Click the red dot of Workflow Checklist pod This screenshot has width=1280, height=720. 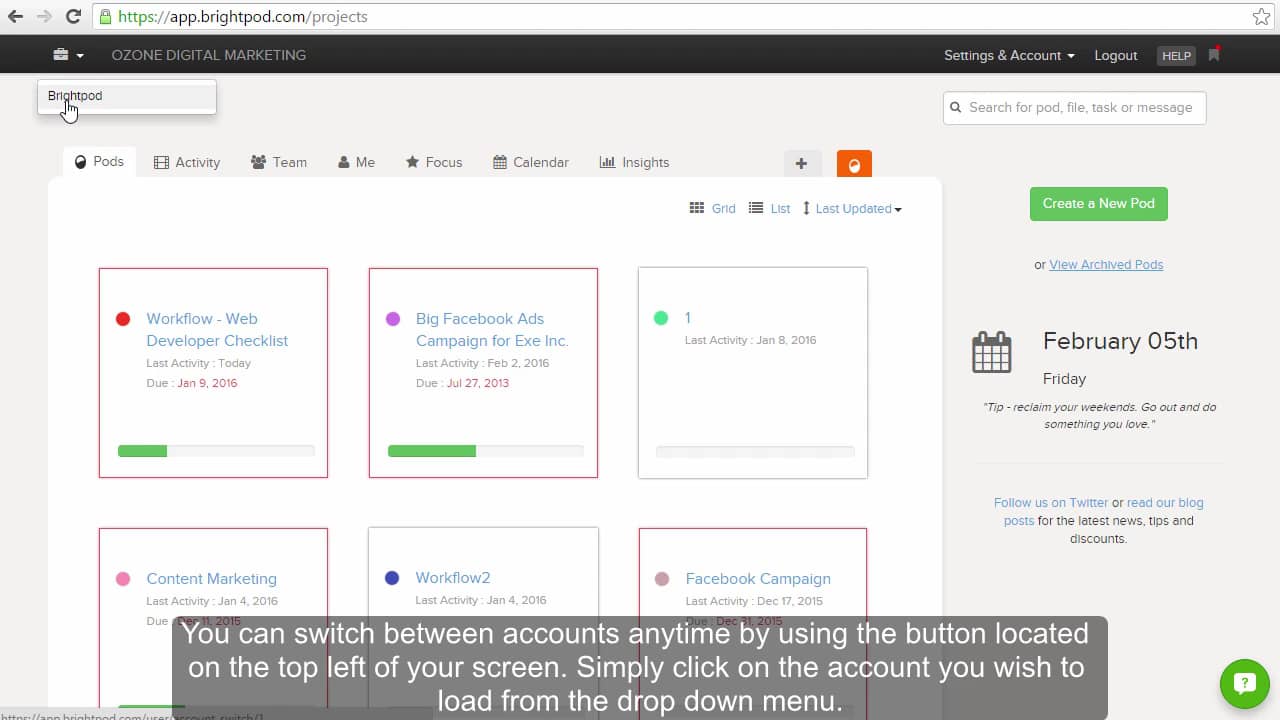pyautogui.click(x=123, y=319)
